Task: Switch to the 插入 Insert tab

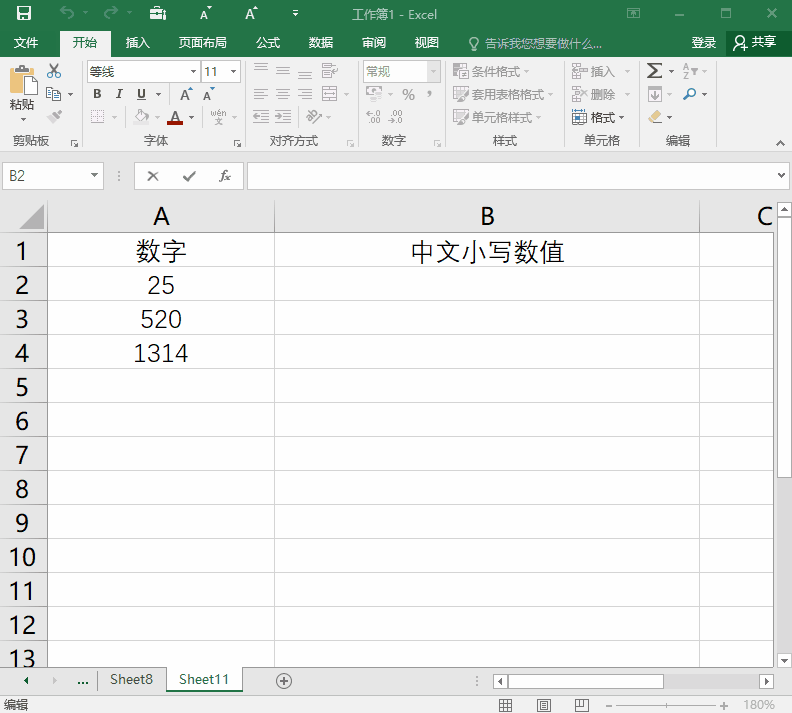Action: (137, 43)
